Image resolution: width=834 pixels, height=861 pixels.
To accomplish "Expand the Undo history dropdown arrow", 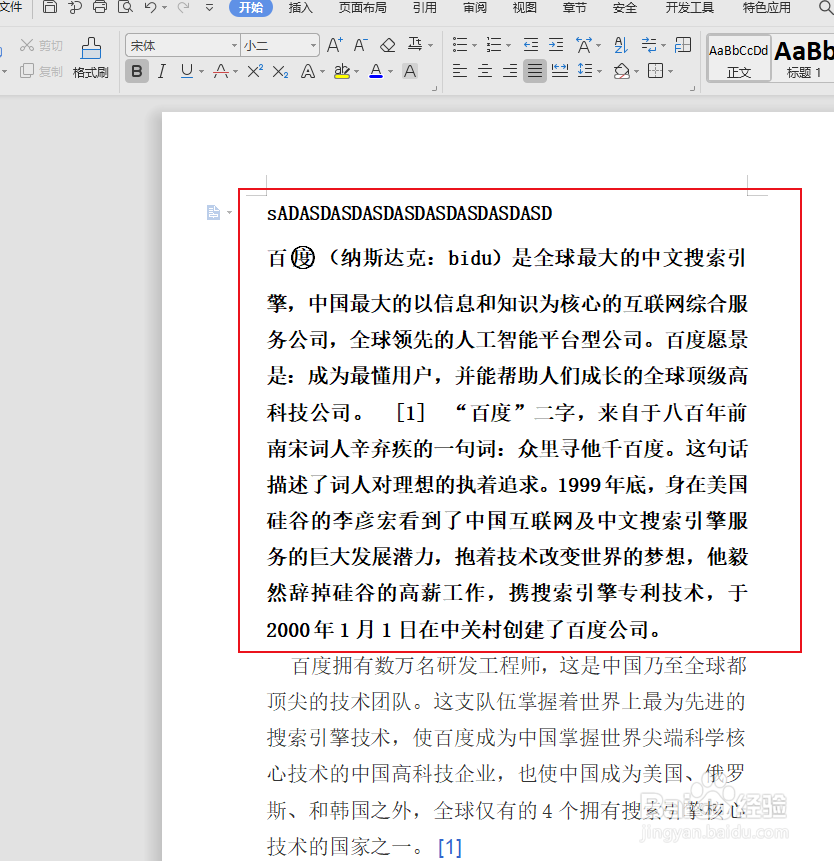I will (164, 8).
